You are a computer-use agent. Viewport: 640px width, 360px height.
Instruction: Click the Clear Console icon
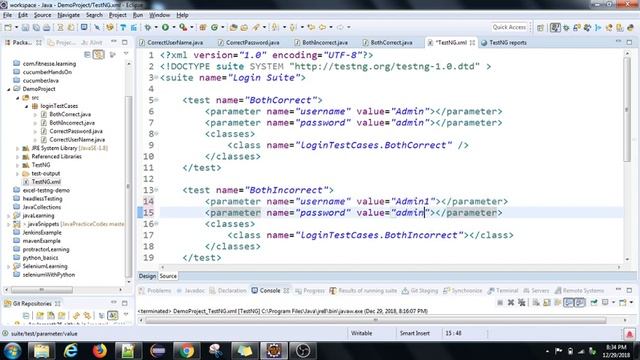click(x=536, y=302)
